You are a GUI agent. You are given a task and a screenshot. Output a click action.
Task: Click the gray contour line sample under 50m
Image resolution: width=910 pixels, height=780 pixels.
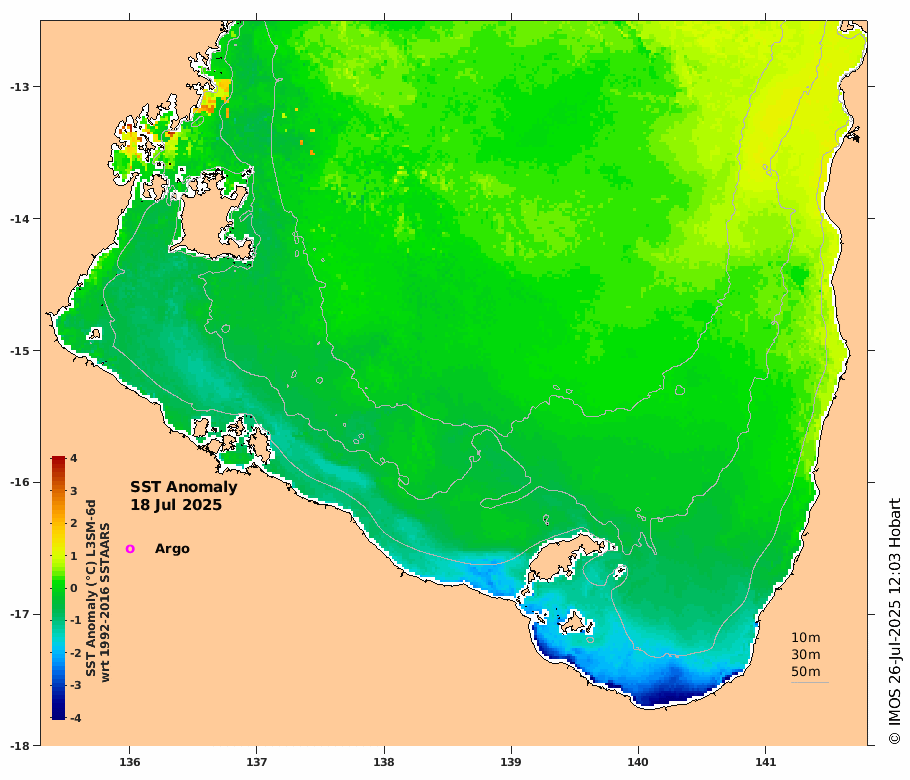point(810,682)
